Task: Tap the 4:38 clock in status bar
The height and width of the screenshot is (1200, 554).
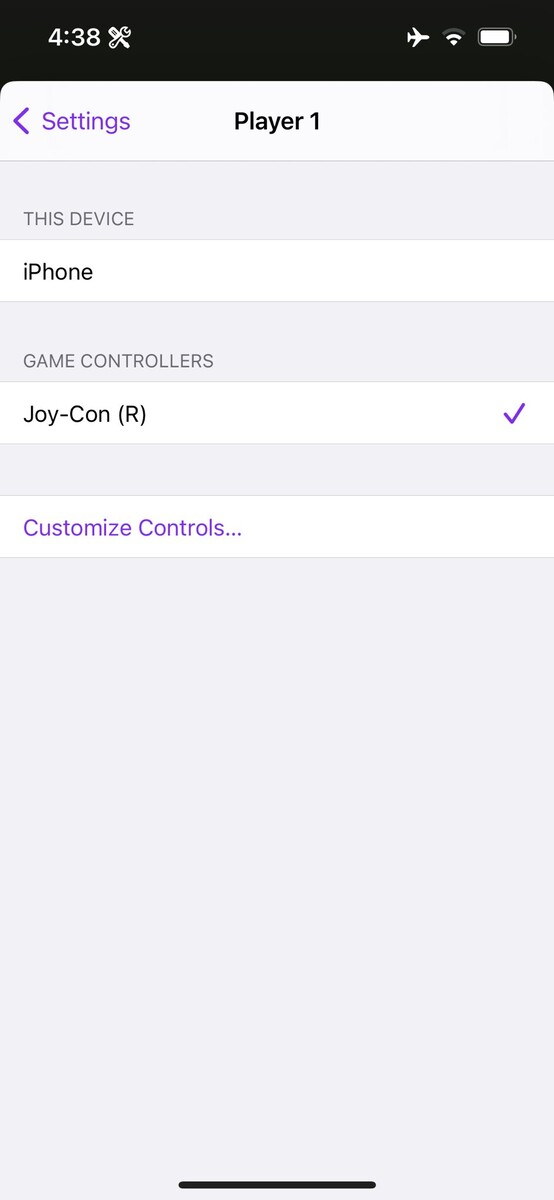Action: pos(74,38)
